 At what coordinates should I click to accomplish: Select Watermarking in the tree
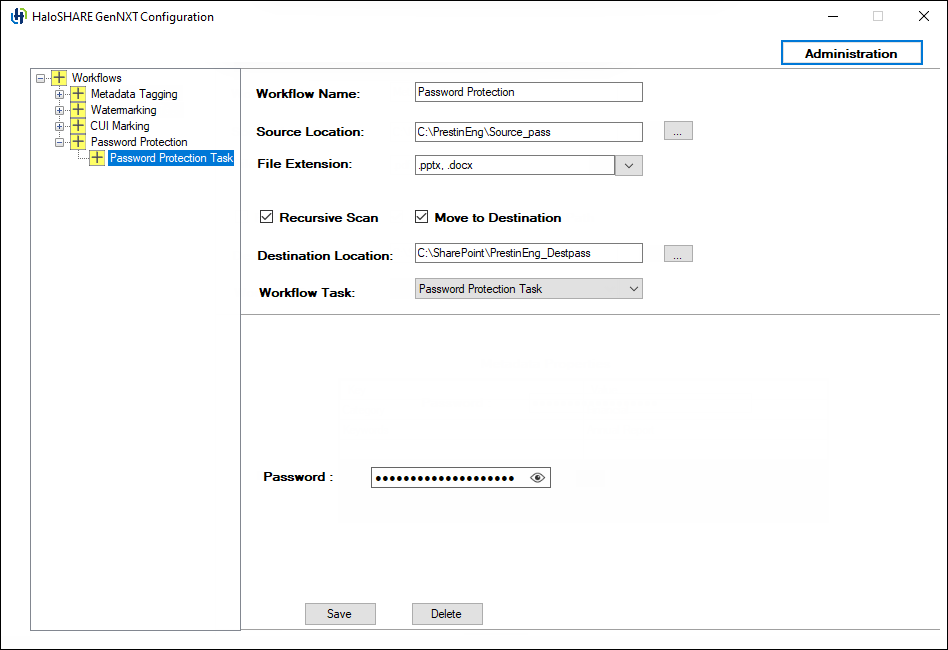pyautogui.click(x=123, y=109)
